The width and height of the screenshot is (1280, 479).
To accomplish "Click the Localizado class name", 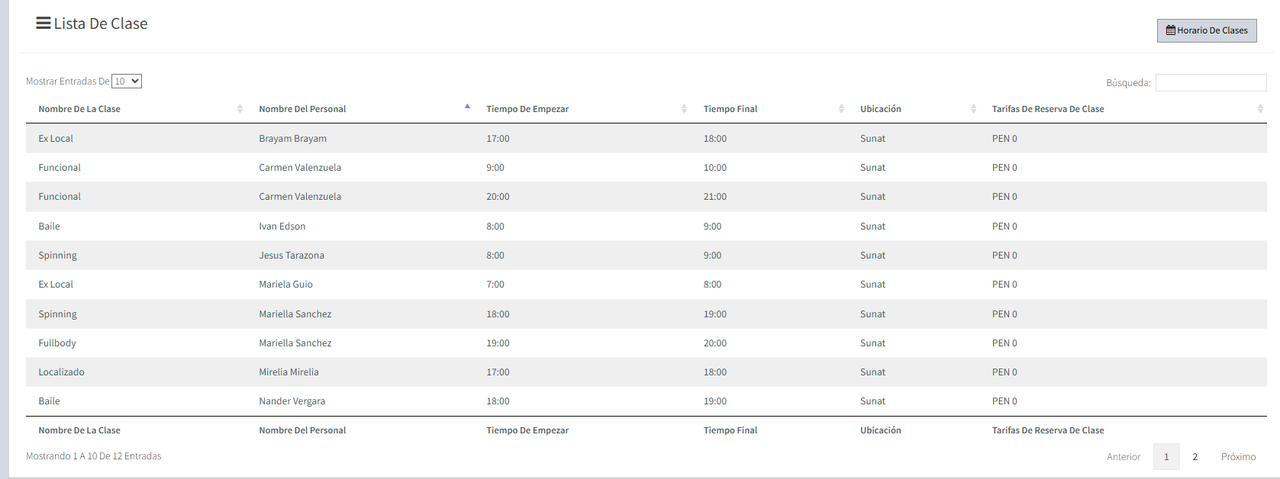I will click(61, 372).
